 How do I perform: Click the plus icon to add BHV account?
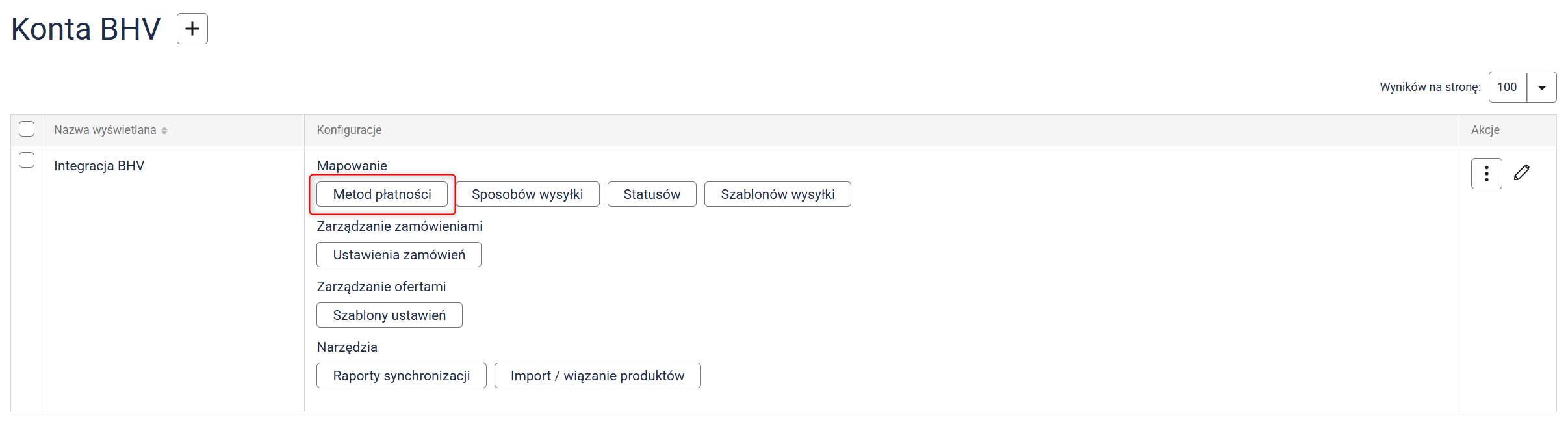(x=192, y=29)
